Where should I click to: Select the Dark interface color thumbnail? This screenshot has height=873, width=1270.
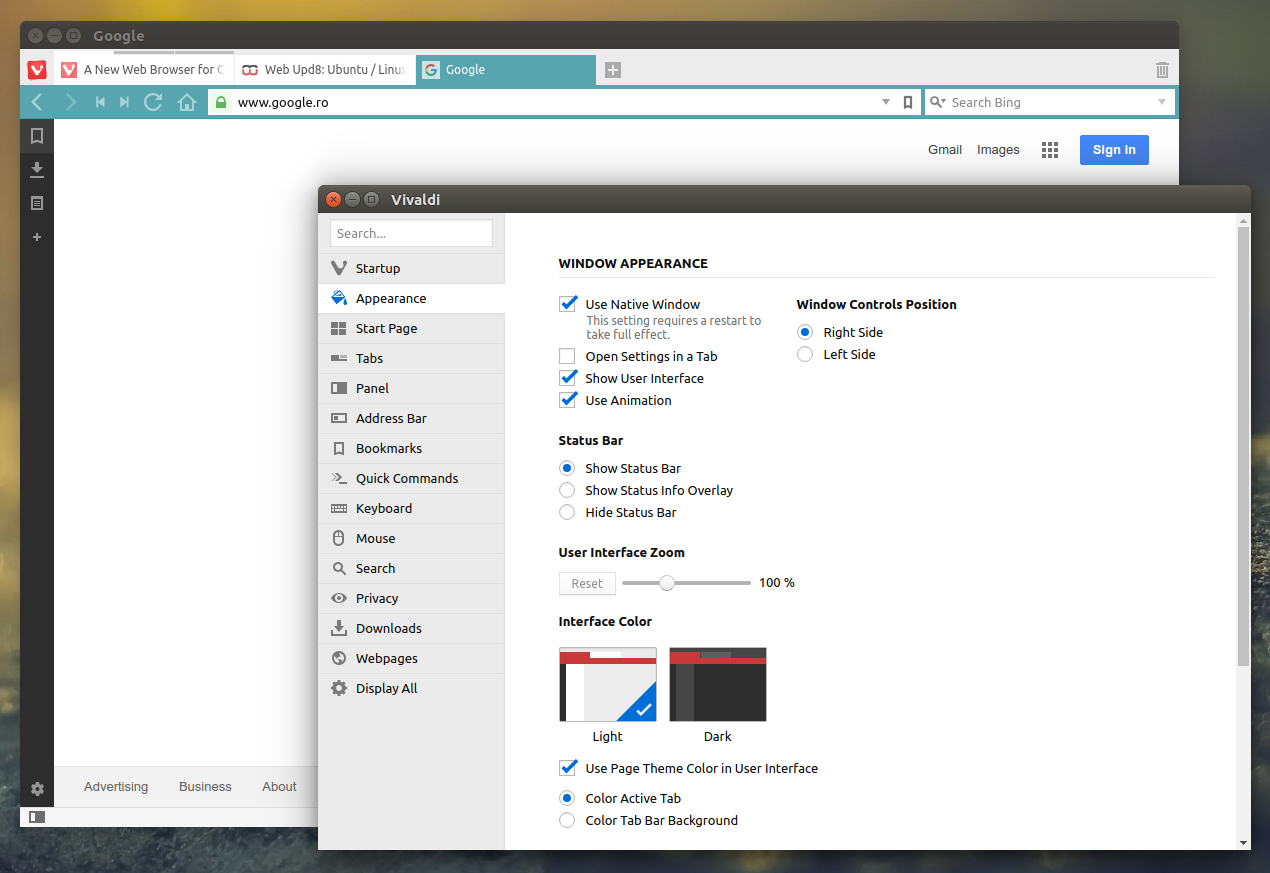(718, 685)
